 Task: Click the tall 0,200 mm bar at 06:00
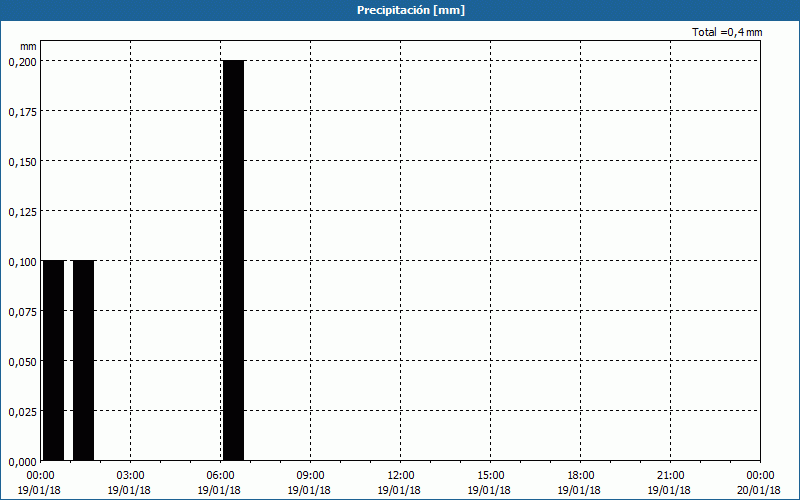pyautogui.click(x=233, y=260)
